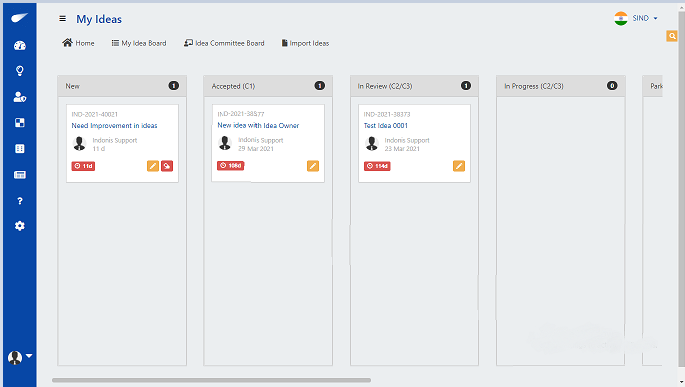Toggle the hamburger menu next to My Ideas

[x=62, y=18]
